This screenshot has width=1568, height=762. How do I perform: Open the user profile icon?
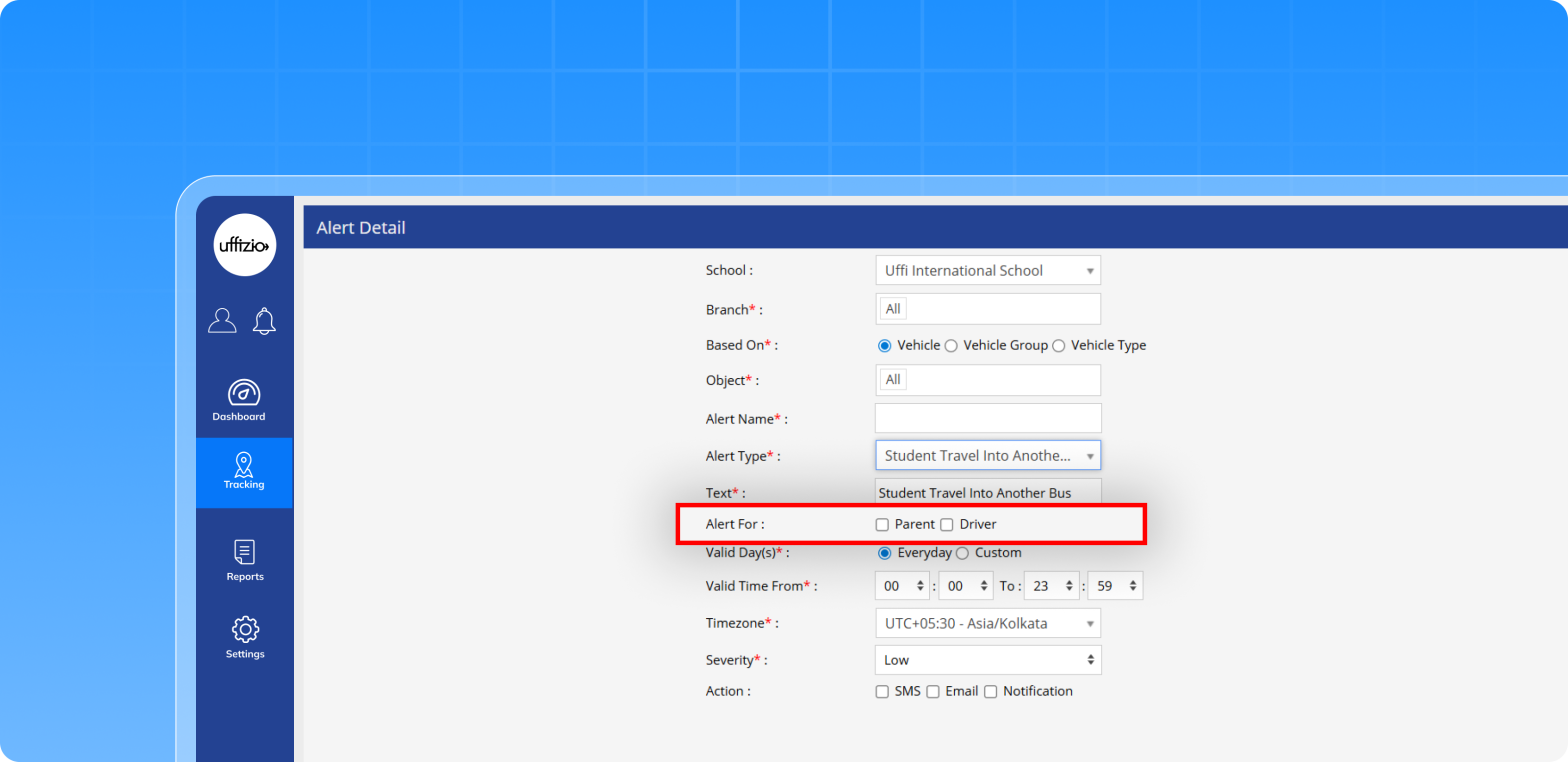tap(222, 321)
